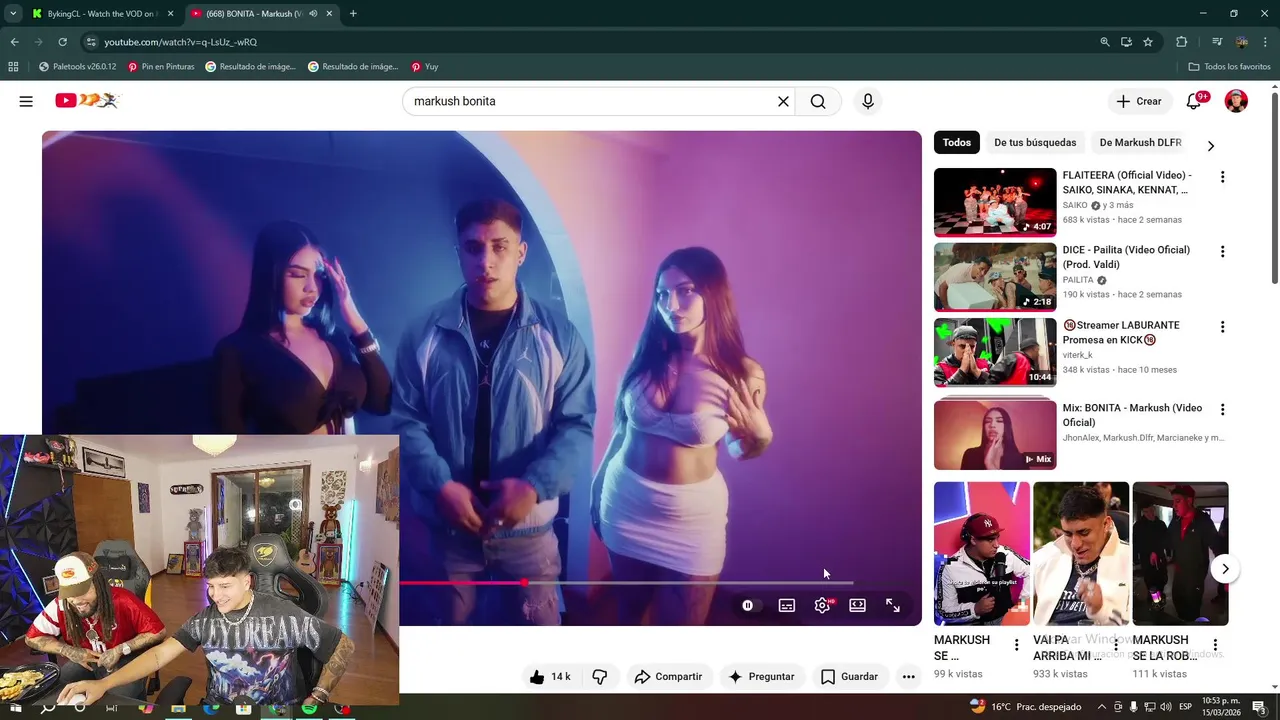The image size is (1280, 720).
Task: Show next Shorts with right arrow
Action: 1225,569
